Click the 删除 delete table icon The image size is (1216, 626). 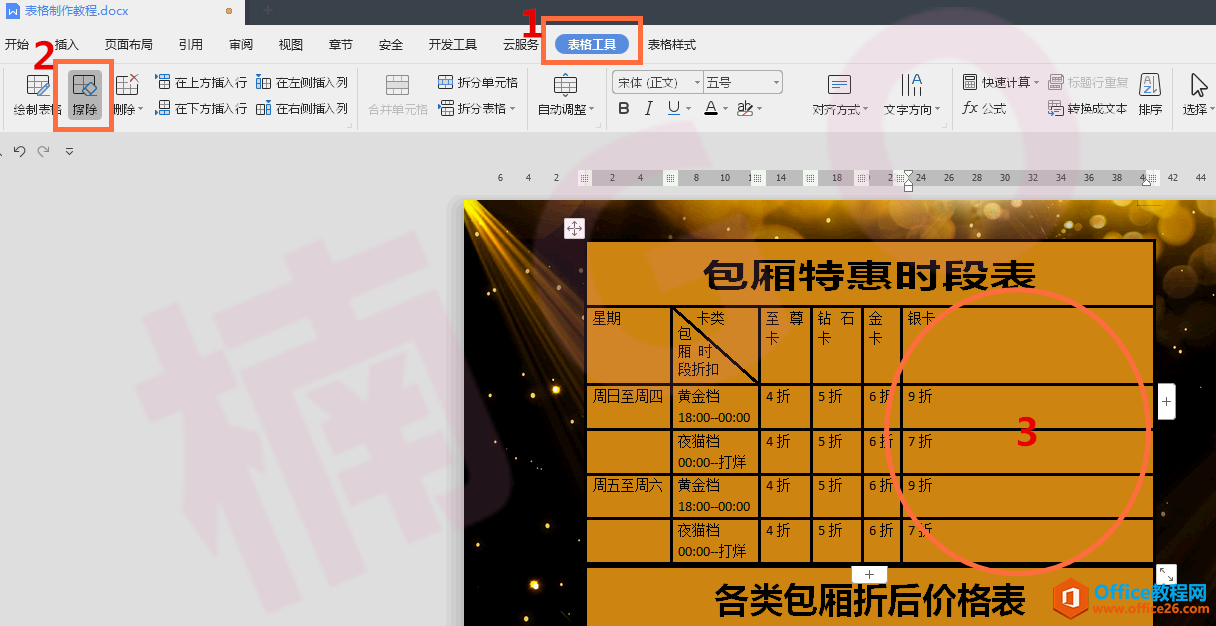pos(127,85)
